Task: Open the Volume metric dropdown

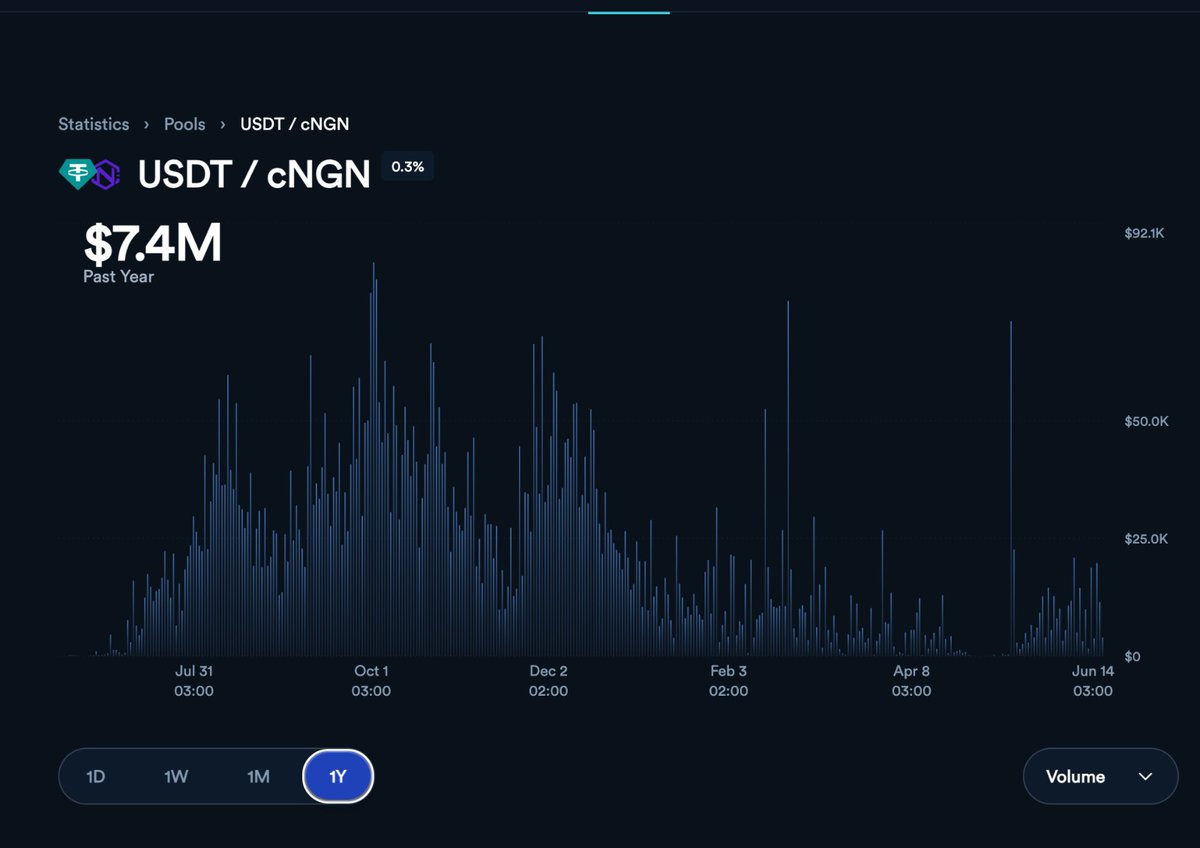Action: pos(1101,776)
